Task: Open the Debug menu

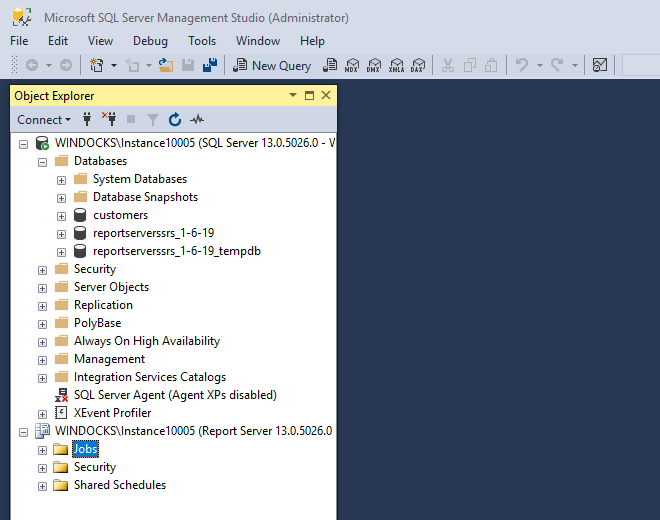Action: (150, 41)
